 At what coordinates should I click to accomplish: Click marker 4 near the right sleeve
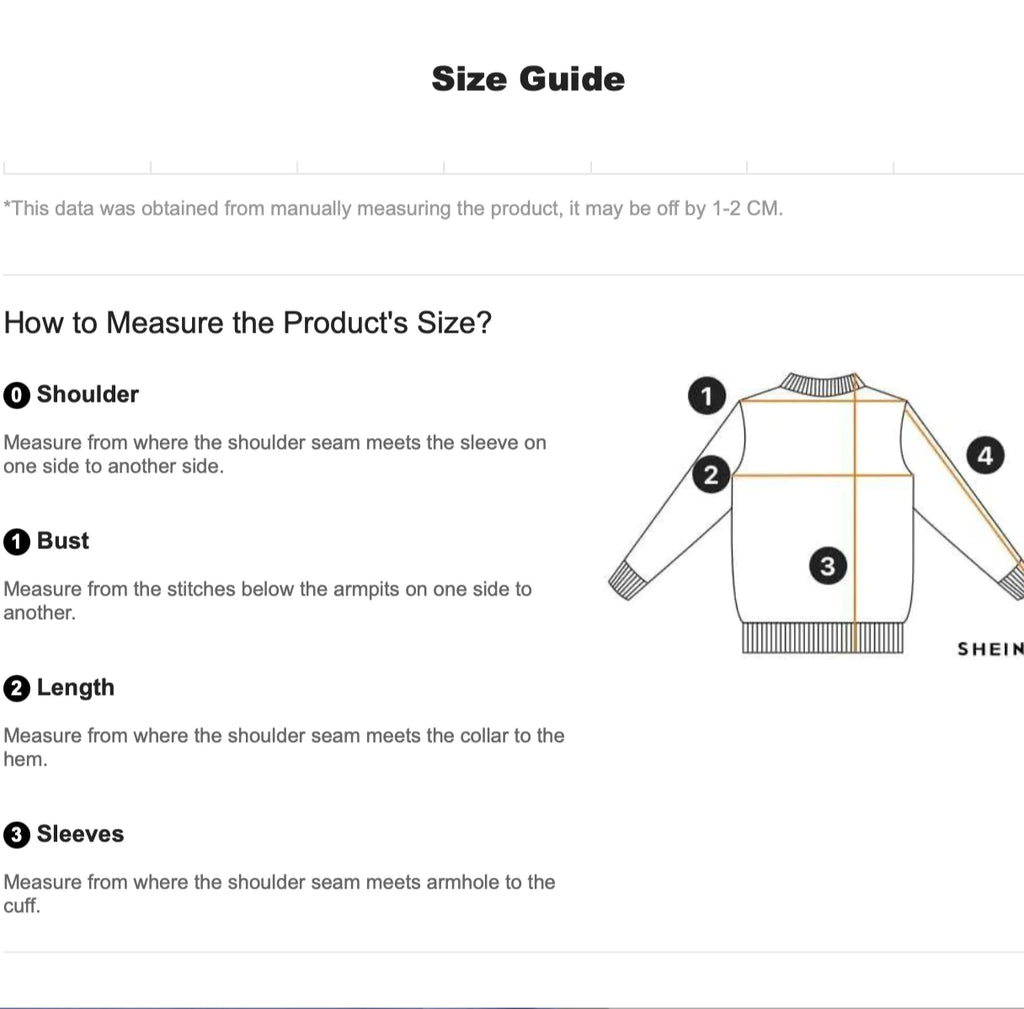point(985,456)
